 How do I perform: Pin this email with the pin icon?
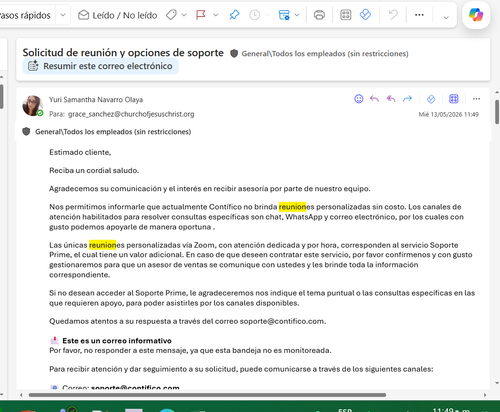(234, 15)
